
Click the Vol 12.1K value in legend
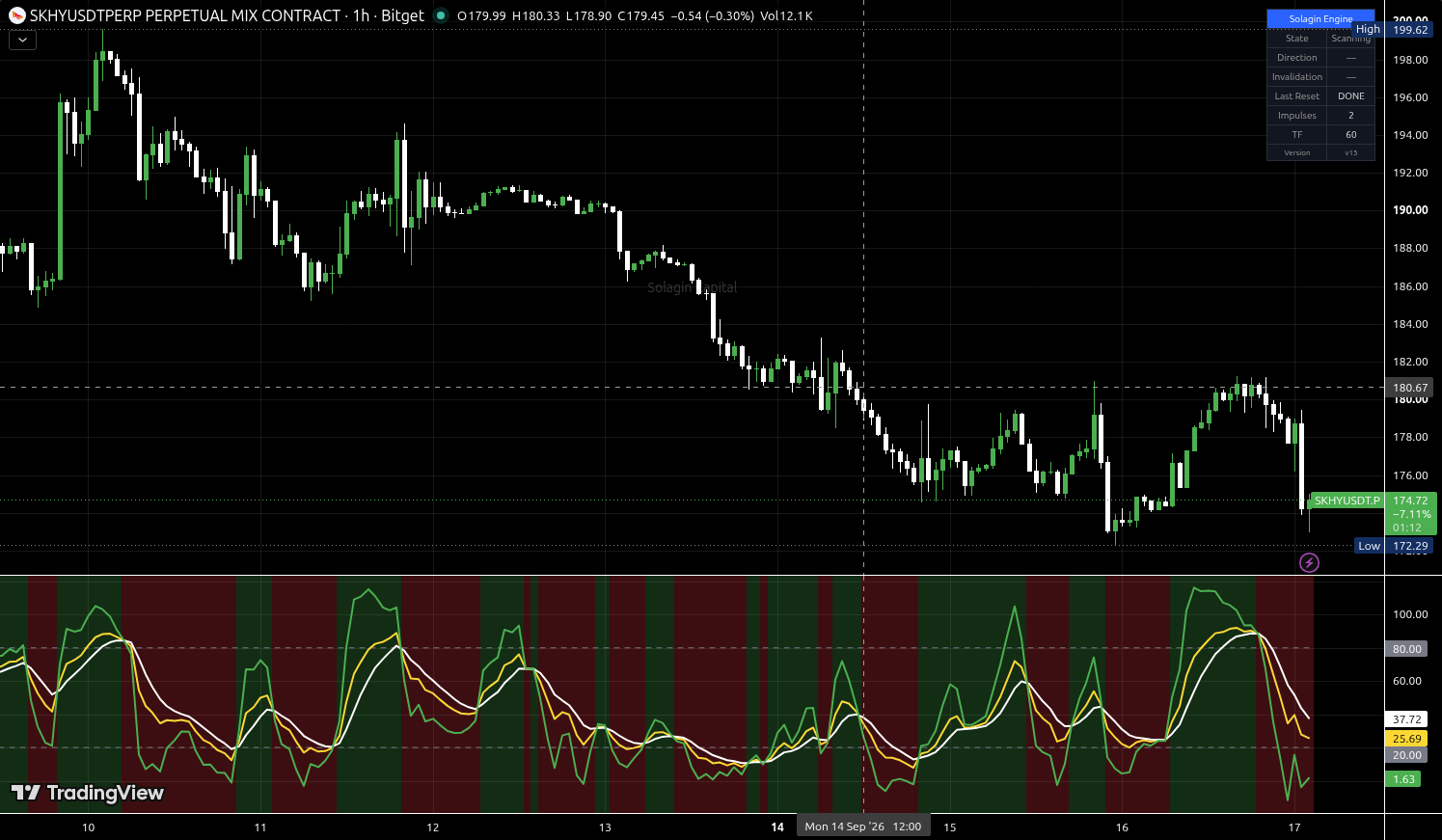[x=786, y=16]
